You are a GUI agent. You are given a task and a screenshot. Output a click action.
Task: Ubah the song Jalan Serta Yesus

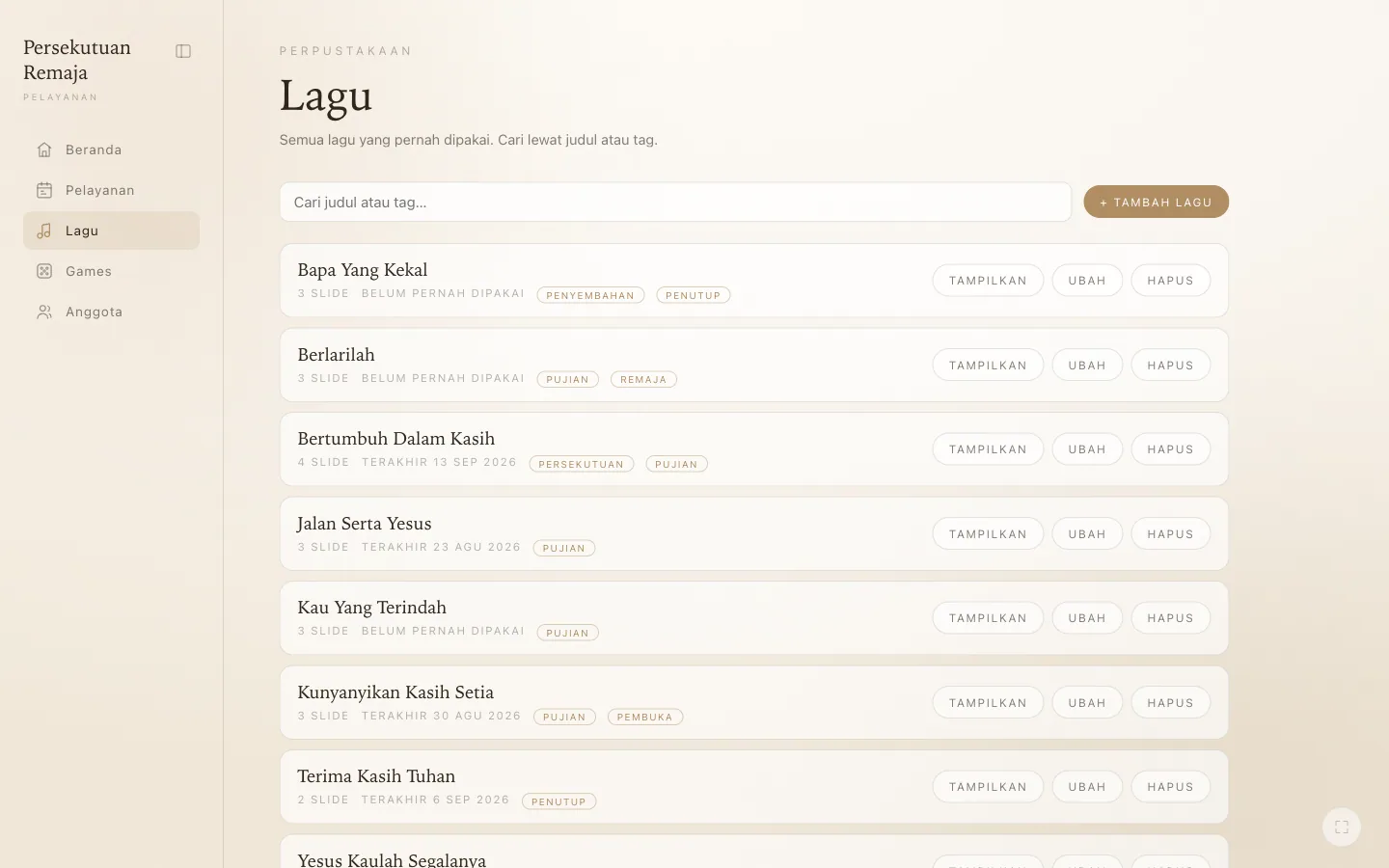pos(1087,534)
